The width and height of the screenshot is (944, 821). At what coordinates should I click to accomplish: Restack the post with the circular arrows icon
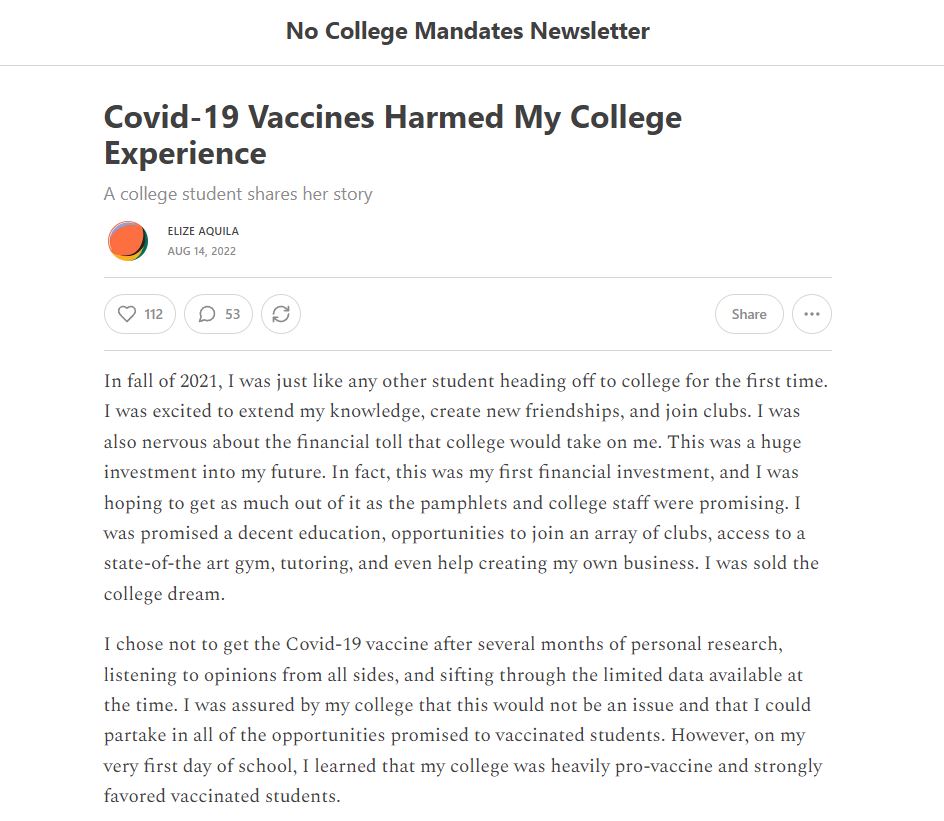pos(281,314)
